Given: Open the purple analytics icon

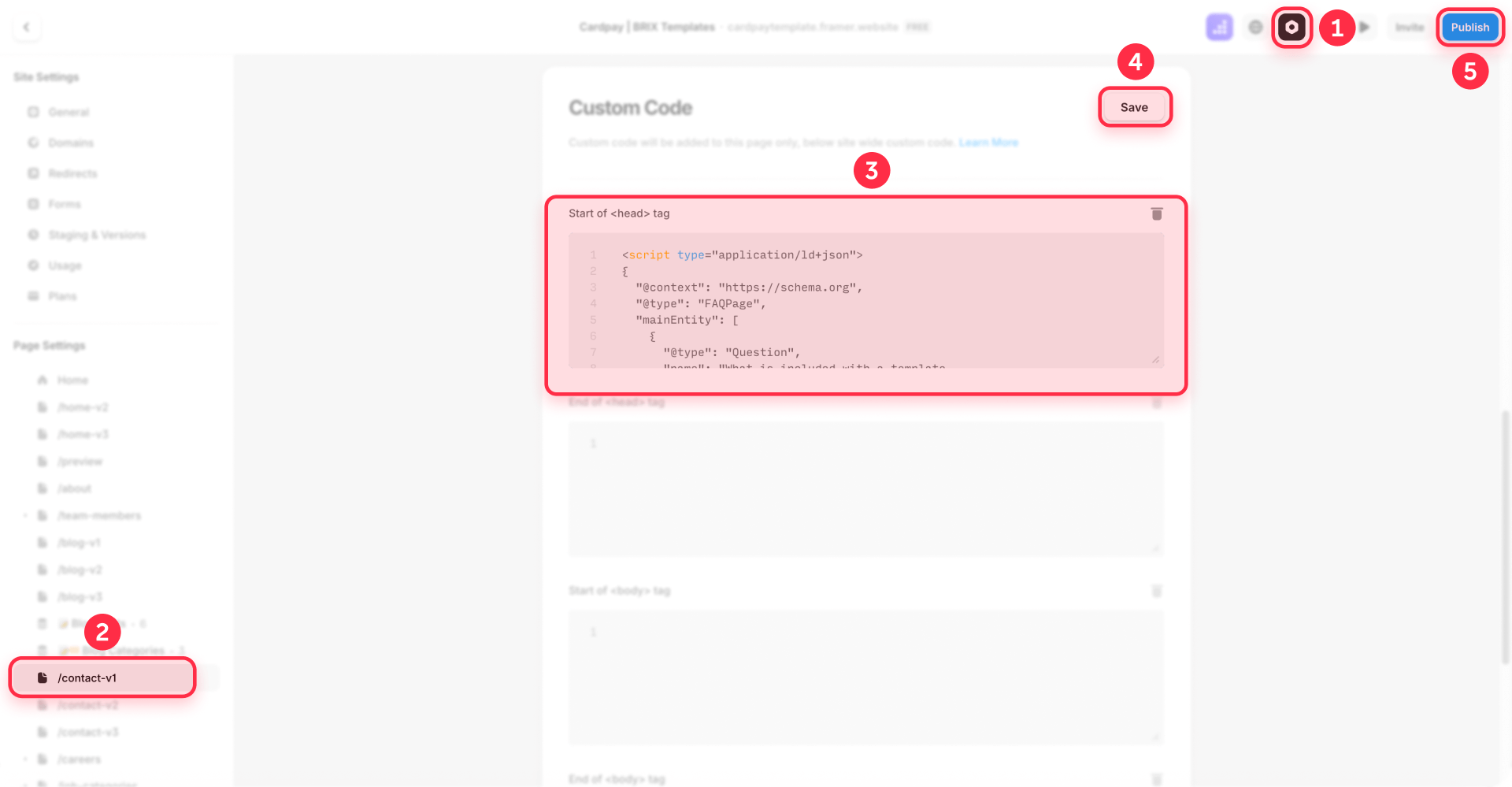Looking at the screenshot, I should pyautogui.click(x=1219, y=28).
